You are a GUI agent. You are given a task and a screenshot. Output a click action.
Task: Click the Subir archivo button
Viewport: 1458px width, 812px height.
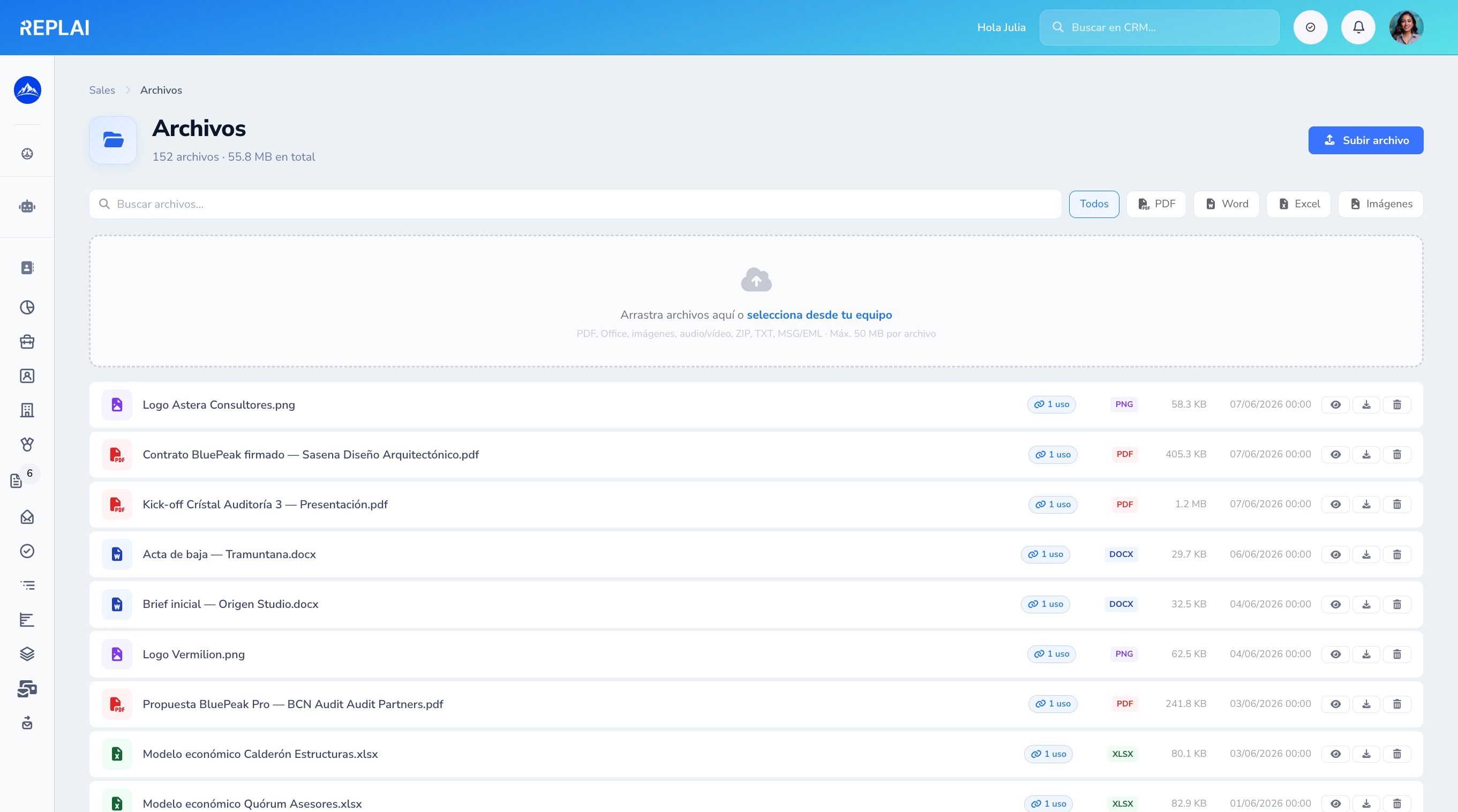[x=1366, y=140]
